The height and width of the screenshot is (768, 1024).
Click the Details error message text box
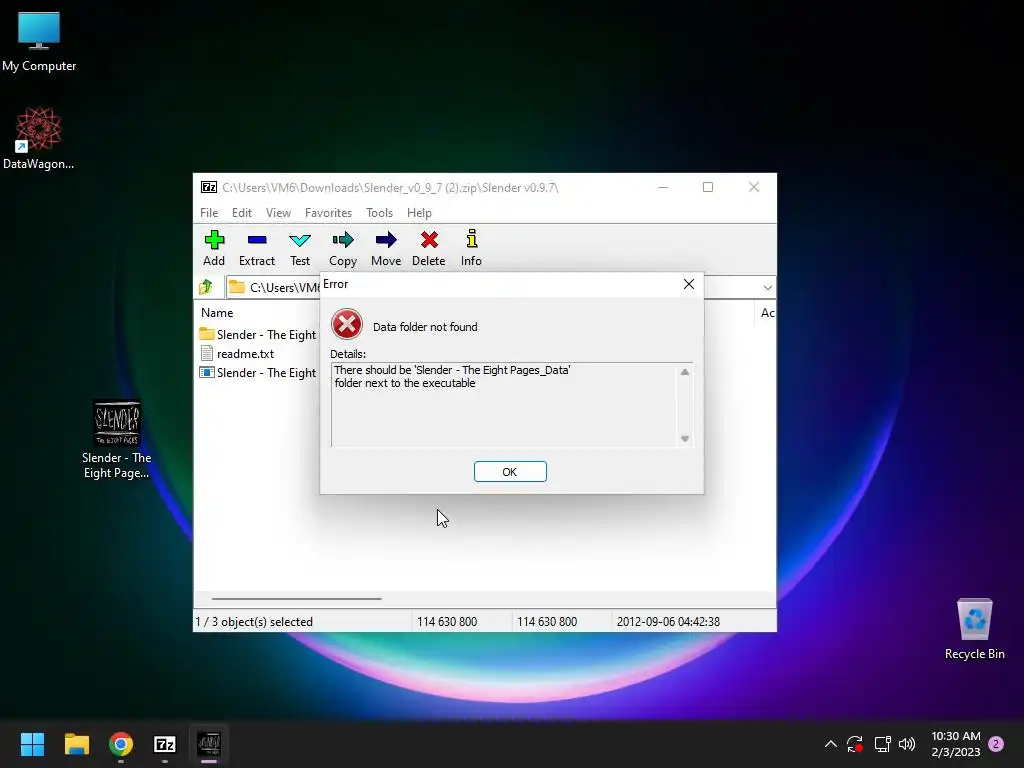(x=511, y=405)
